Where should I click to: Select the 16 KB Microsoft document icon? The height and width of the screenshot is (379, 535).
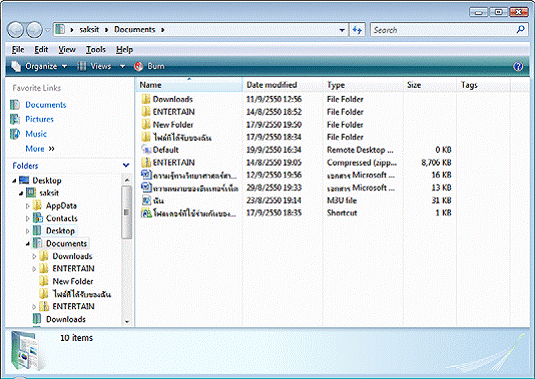(x=146, y=175)
